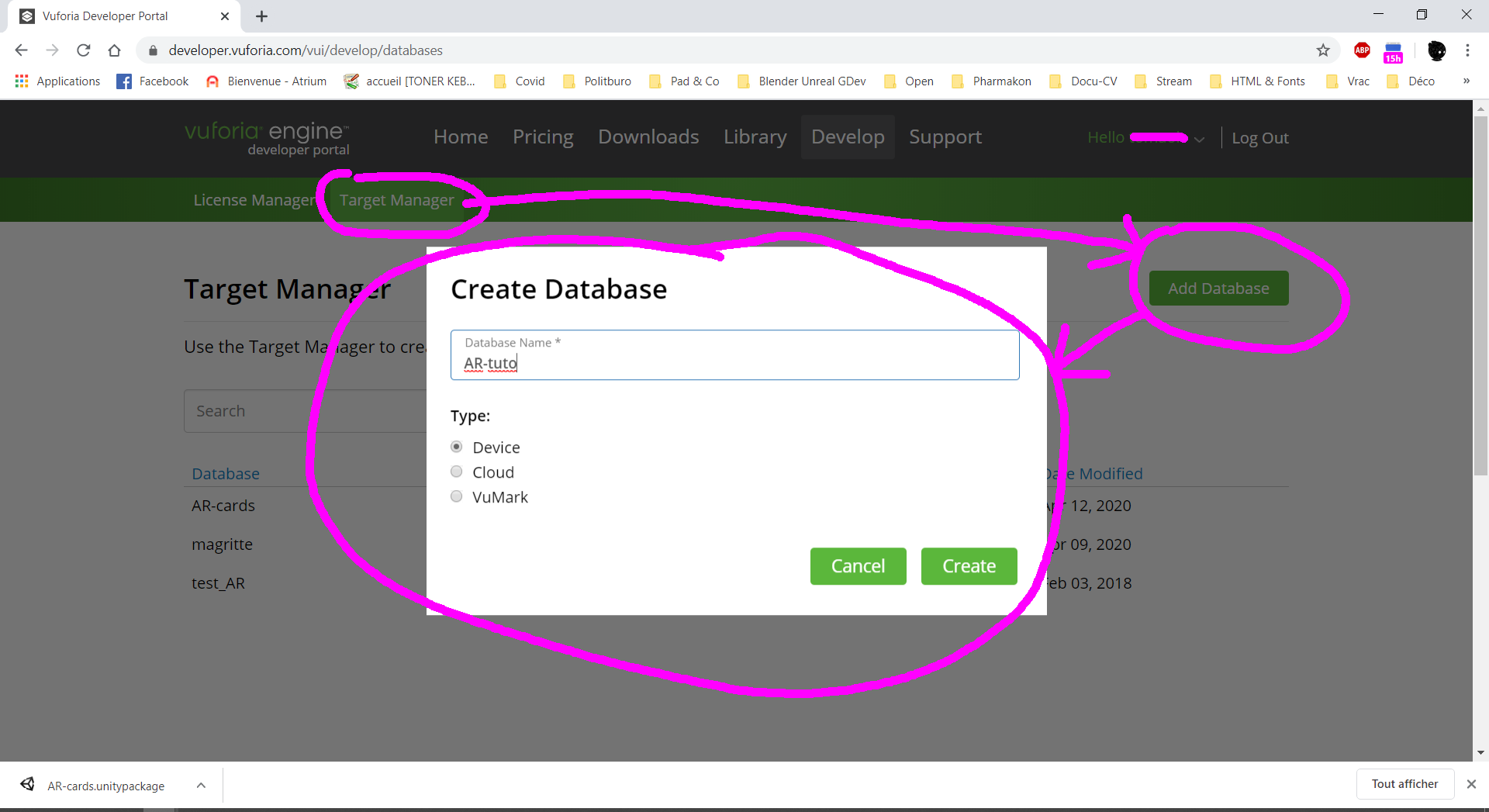This screenshot has width=1489, height=812.
Task: Open a new browser tab
Action: pos(262,16)
